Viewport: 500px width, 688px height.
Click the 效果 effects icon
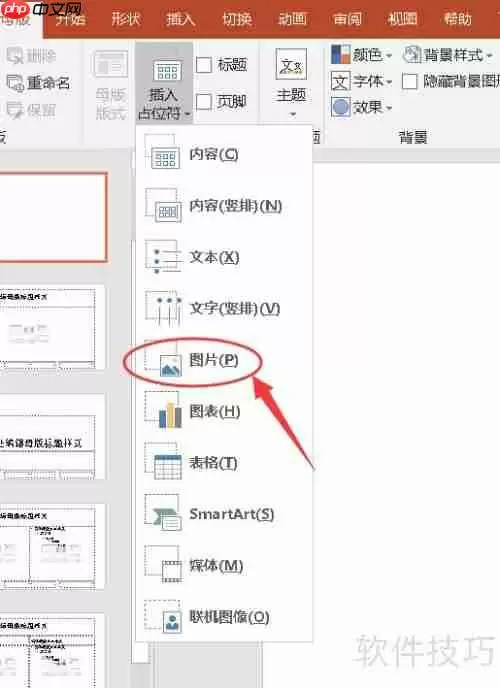pos(340,107)
